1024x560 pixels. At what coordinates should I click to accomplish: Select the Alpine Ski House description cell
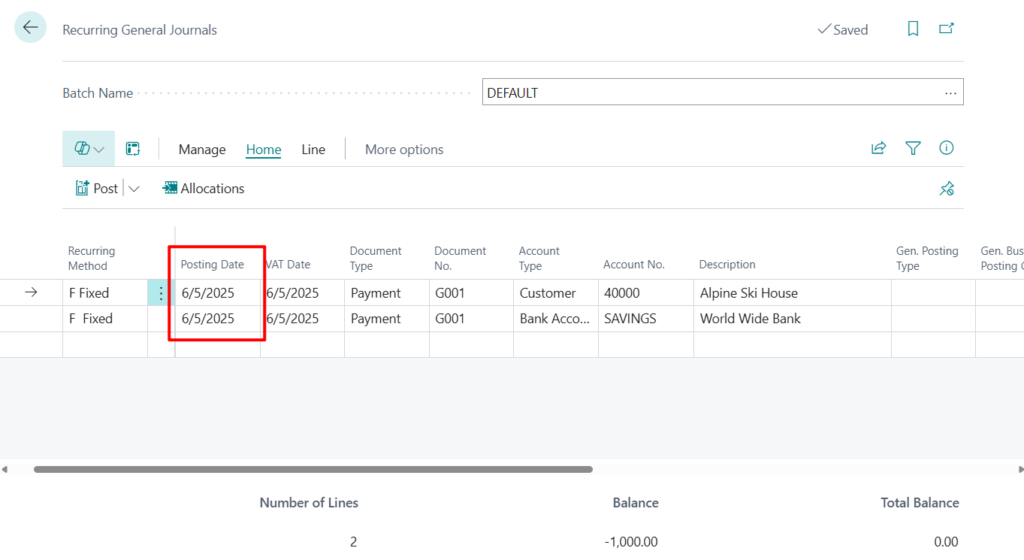pos(790,293)
